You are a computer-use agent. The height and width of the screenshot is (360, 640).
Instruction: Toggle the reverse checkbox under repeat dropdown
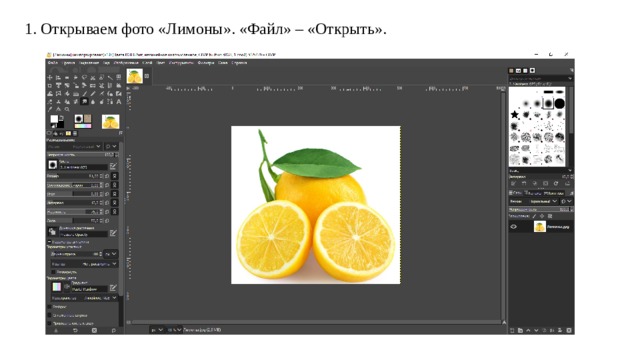pos(53,272)
